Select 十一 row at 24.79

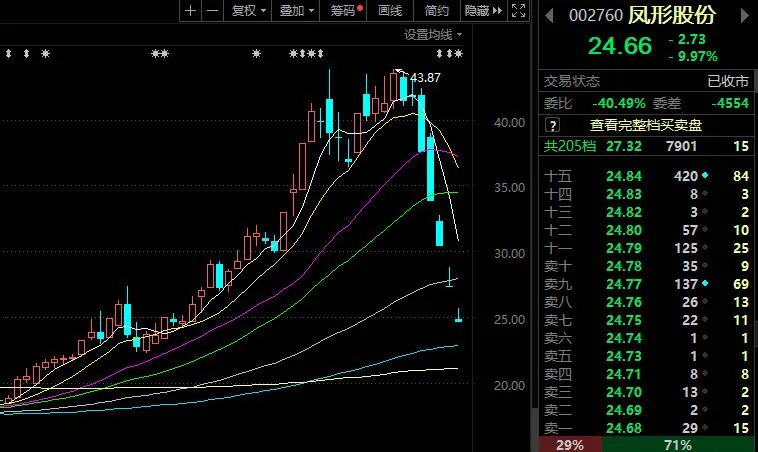pyautogui.click(x=646, y=248)
